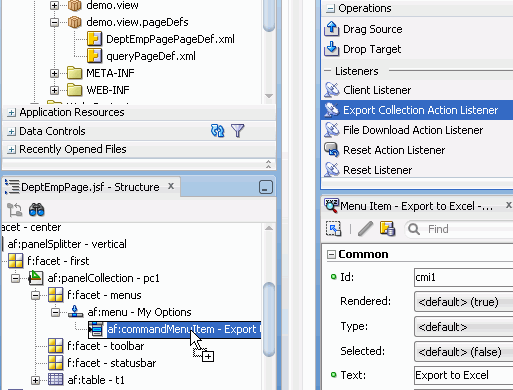
Task: Click the af:menu My Options icon
Action: coord(75,312)
